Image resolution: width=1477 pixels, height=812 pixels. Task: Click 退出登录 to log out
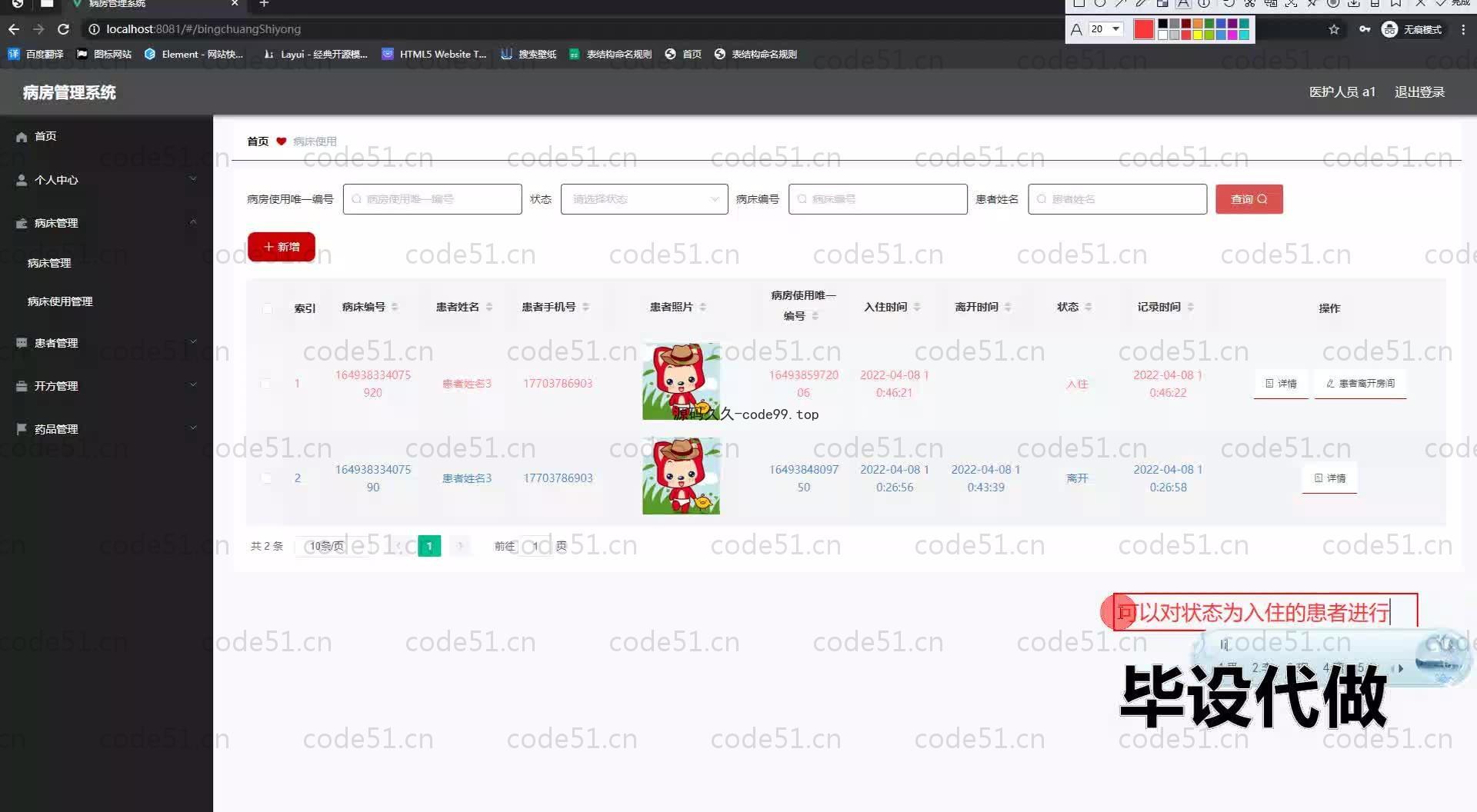[x=1419, y=92]
